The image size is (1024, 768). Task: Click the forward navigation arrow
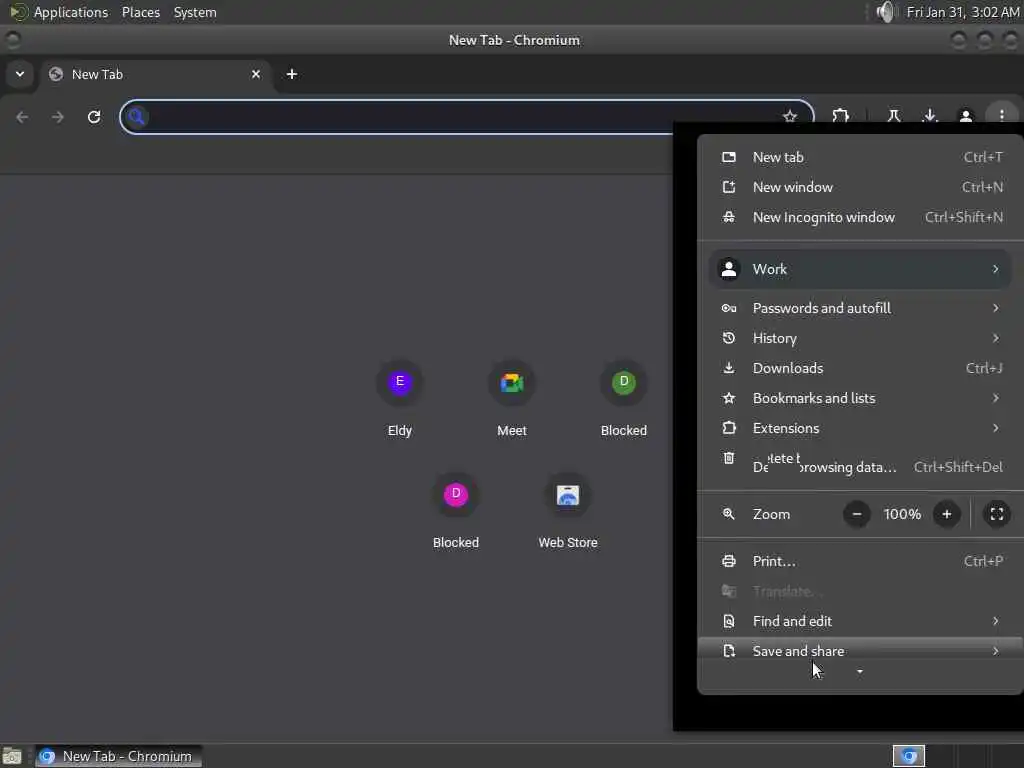[x=58, y=117]
